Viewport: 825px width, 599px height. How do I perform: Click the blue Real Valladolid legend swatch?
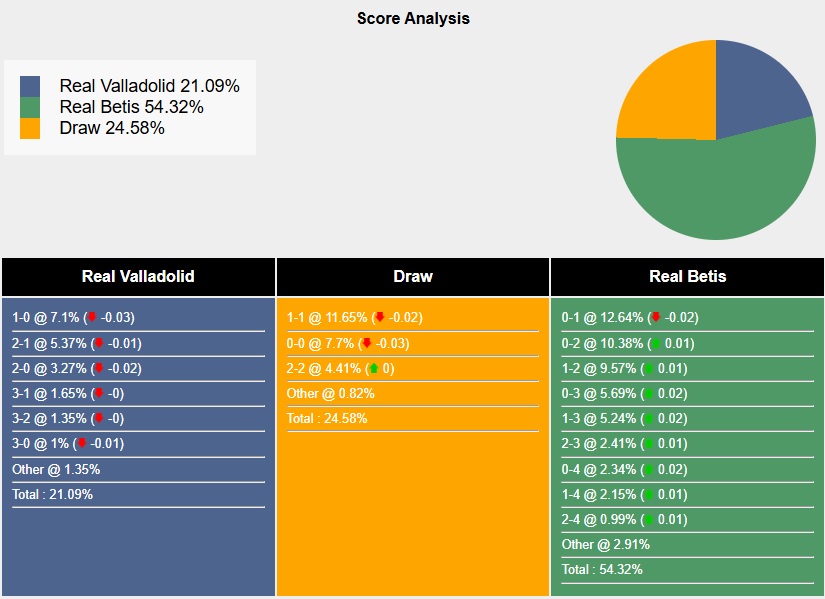pos(30,87)
